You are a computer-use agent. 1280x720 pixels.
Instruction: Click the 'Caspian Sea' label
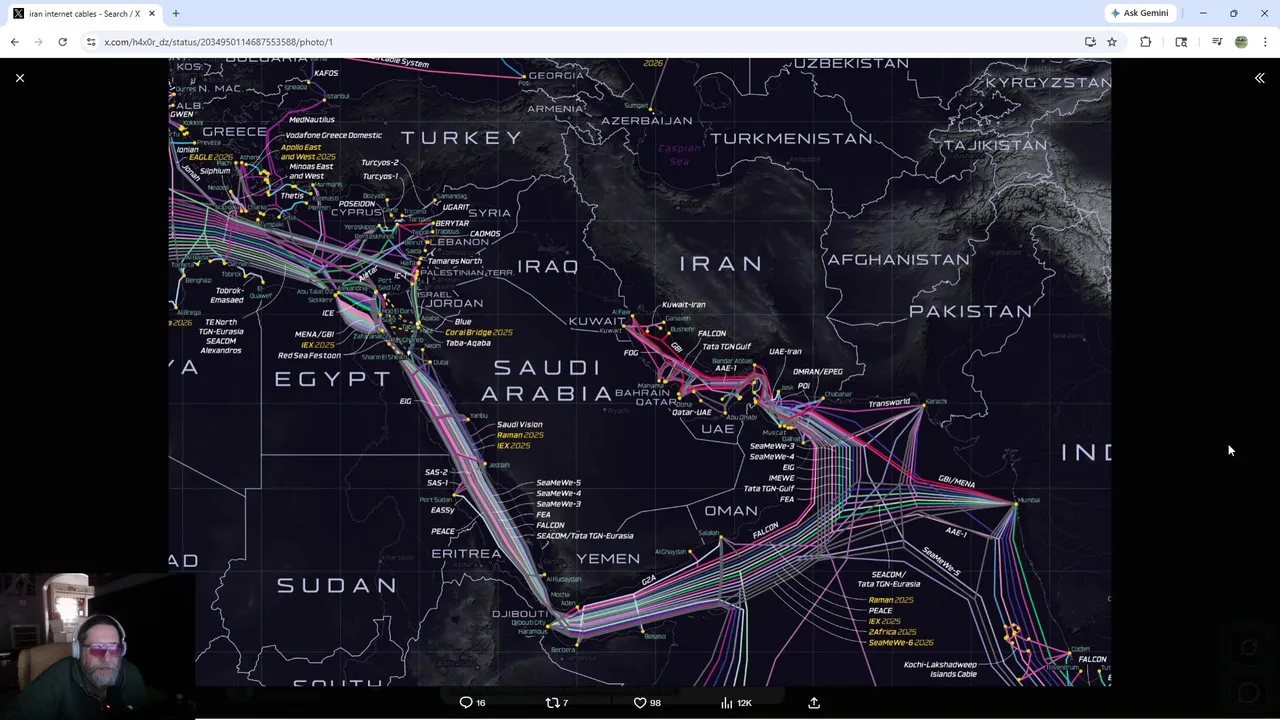coord(679,155)
